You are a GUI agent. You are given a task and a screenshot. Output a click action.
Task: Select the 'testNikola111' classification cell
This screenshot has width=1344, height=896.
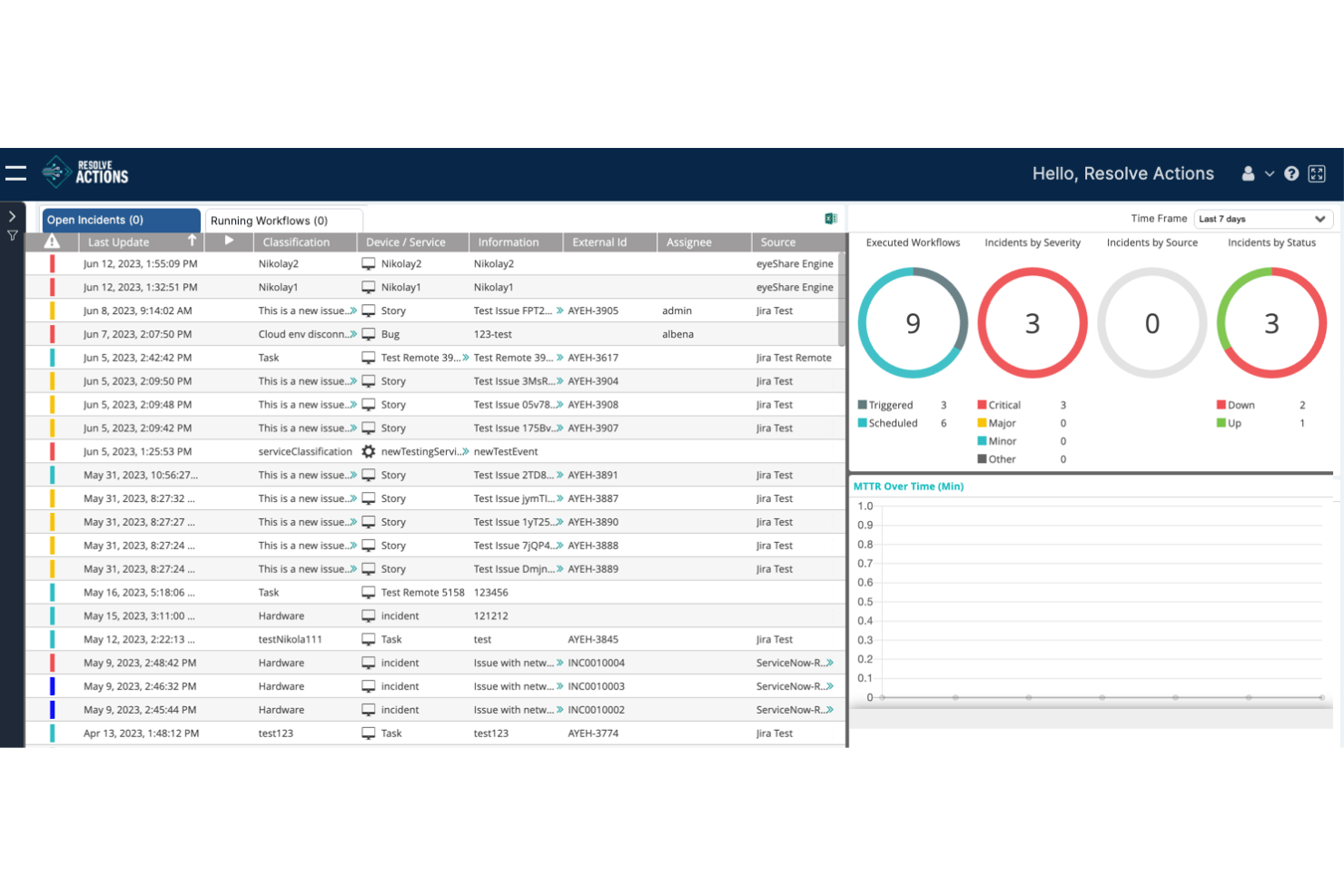click(x=290, y=639)
